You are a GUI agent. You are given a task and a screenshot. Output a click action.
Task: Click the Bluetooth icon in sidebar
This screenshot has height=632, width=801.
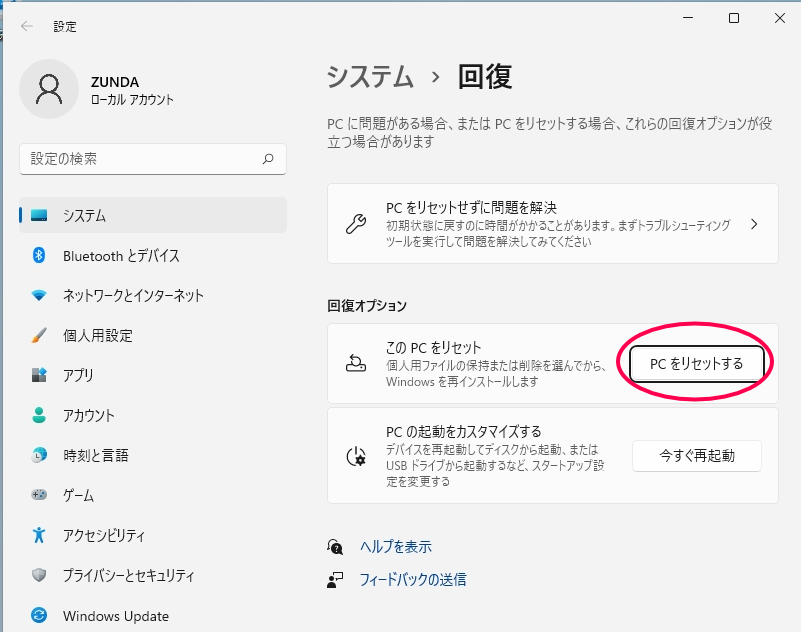(x=39, y=255)
